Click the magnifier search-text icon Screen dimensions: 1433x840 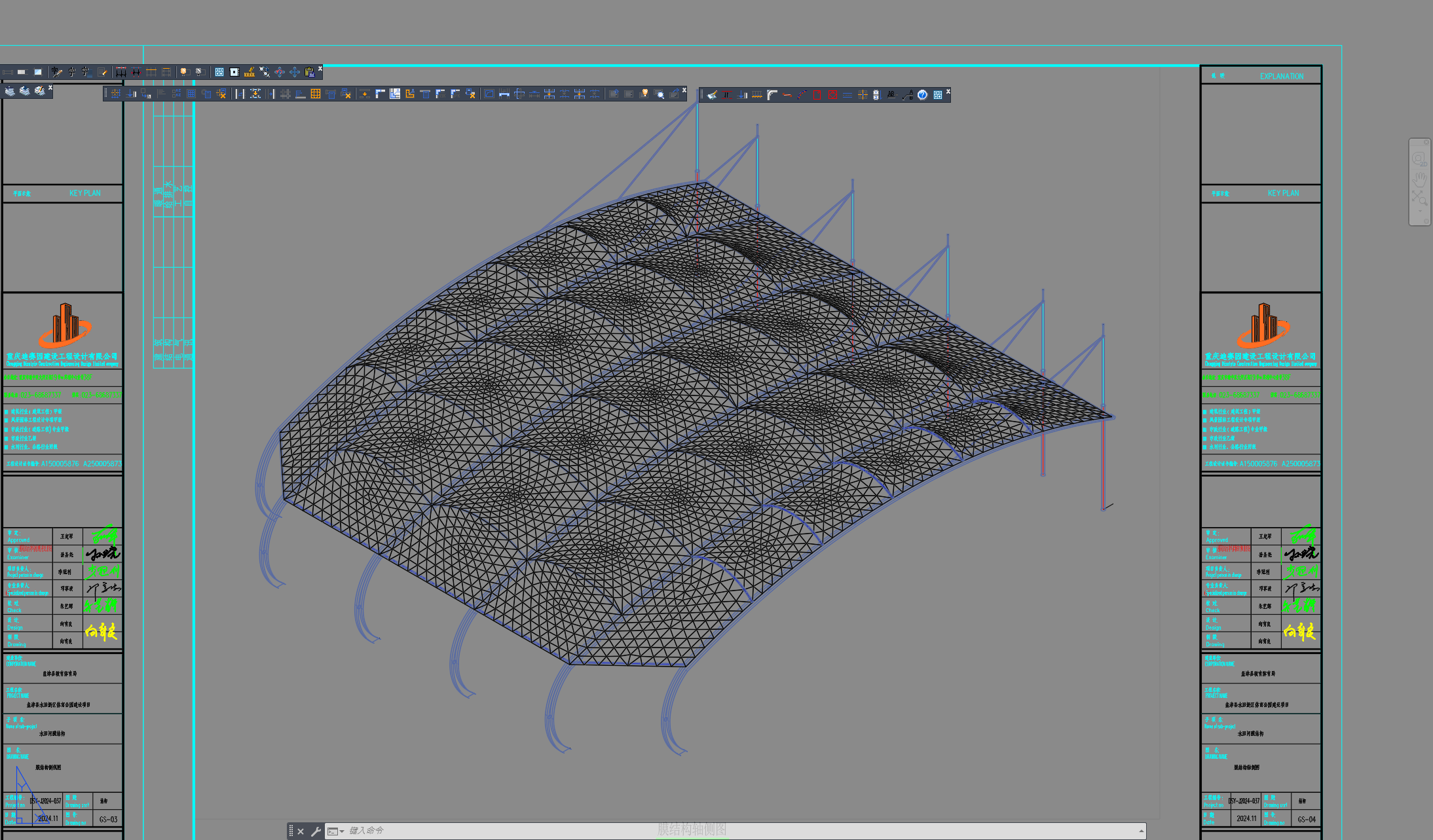[660, 94]
